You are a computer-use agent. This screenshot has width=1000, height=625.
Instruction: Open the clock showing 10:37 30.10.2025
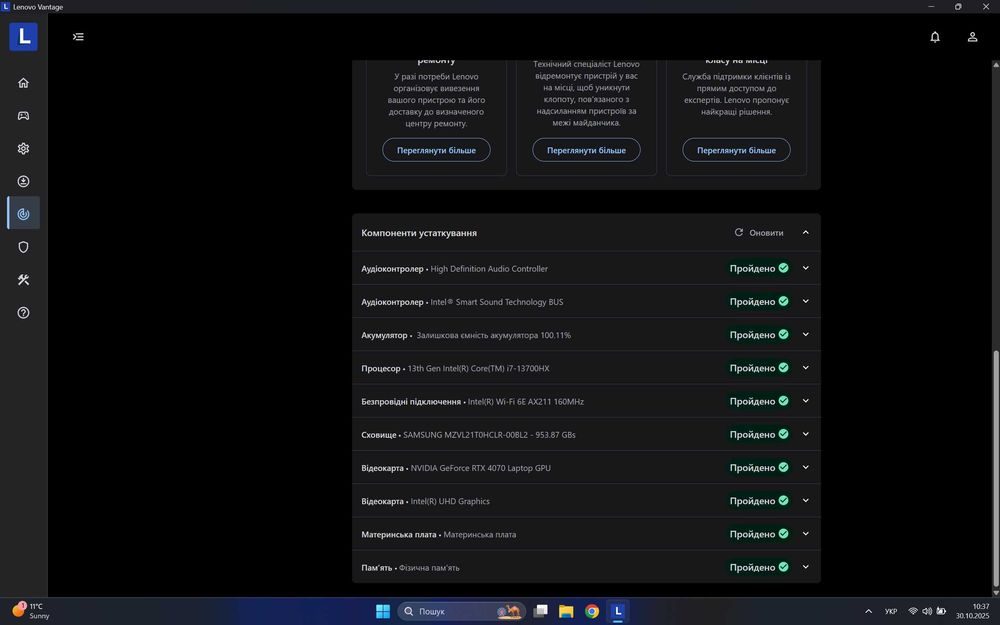972,611
